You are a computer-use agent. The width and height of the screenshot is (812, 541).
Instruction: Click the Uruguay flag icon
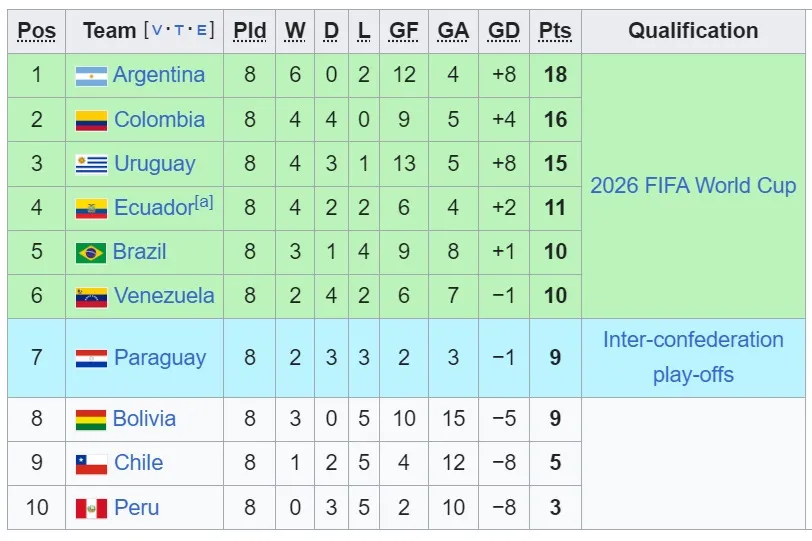click(91, 165)
